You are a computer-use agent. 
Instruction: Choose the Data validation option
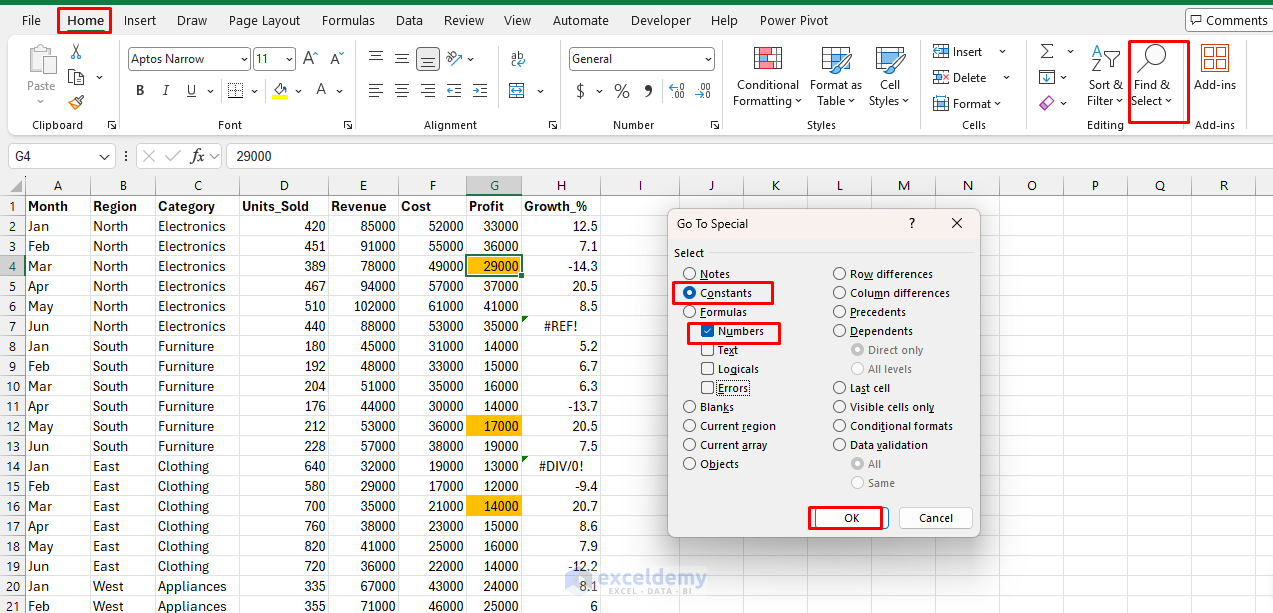(x=880, y=445)
